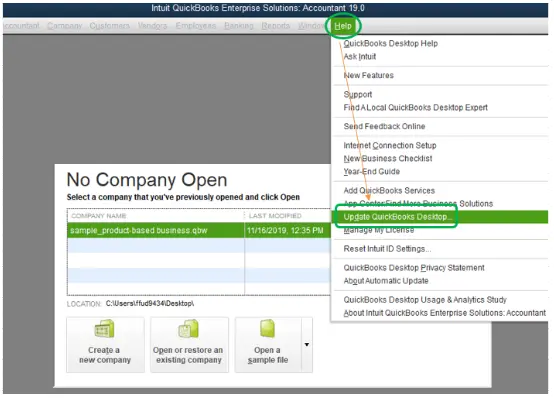Select Add QuickBooks Services
This screenshot has width=554, height=398.
389,191
